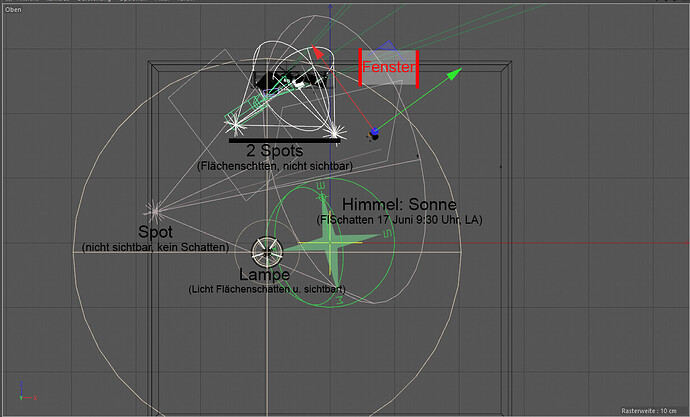Select the green sun compass star

coord(330,242)
